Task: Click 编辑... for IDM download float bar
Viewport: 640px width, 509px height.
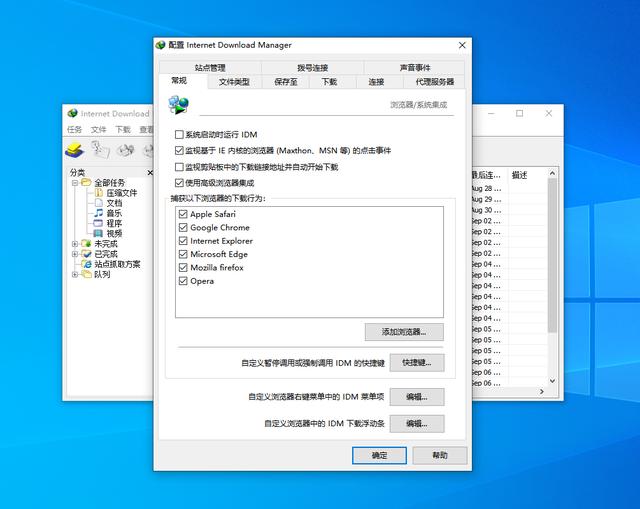Action: pos(417,424)
